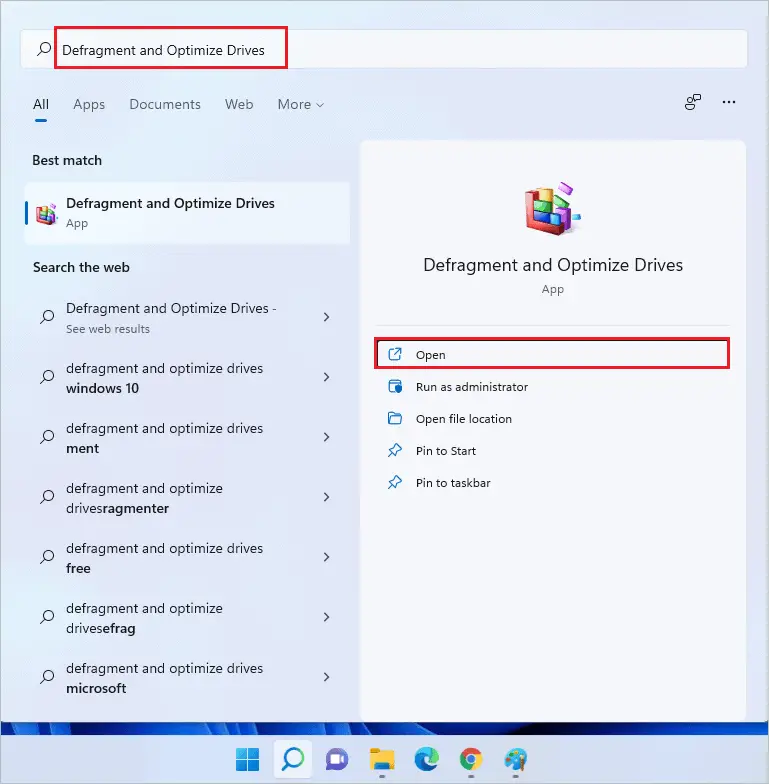Click the Pin to taskbar pin icon

point(394,482)
